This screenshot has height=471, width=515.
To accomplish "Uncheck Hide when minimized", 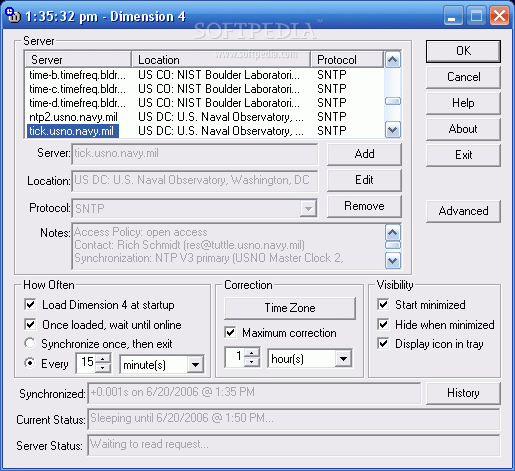I will 383,324.
